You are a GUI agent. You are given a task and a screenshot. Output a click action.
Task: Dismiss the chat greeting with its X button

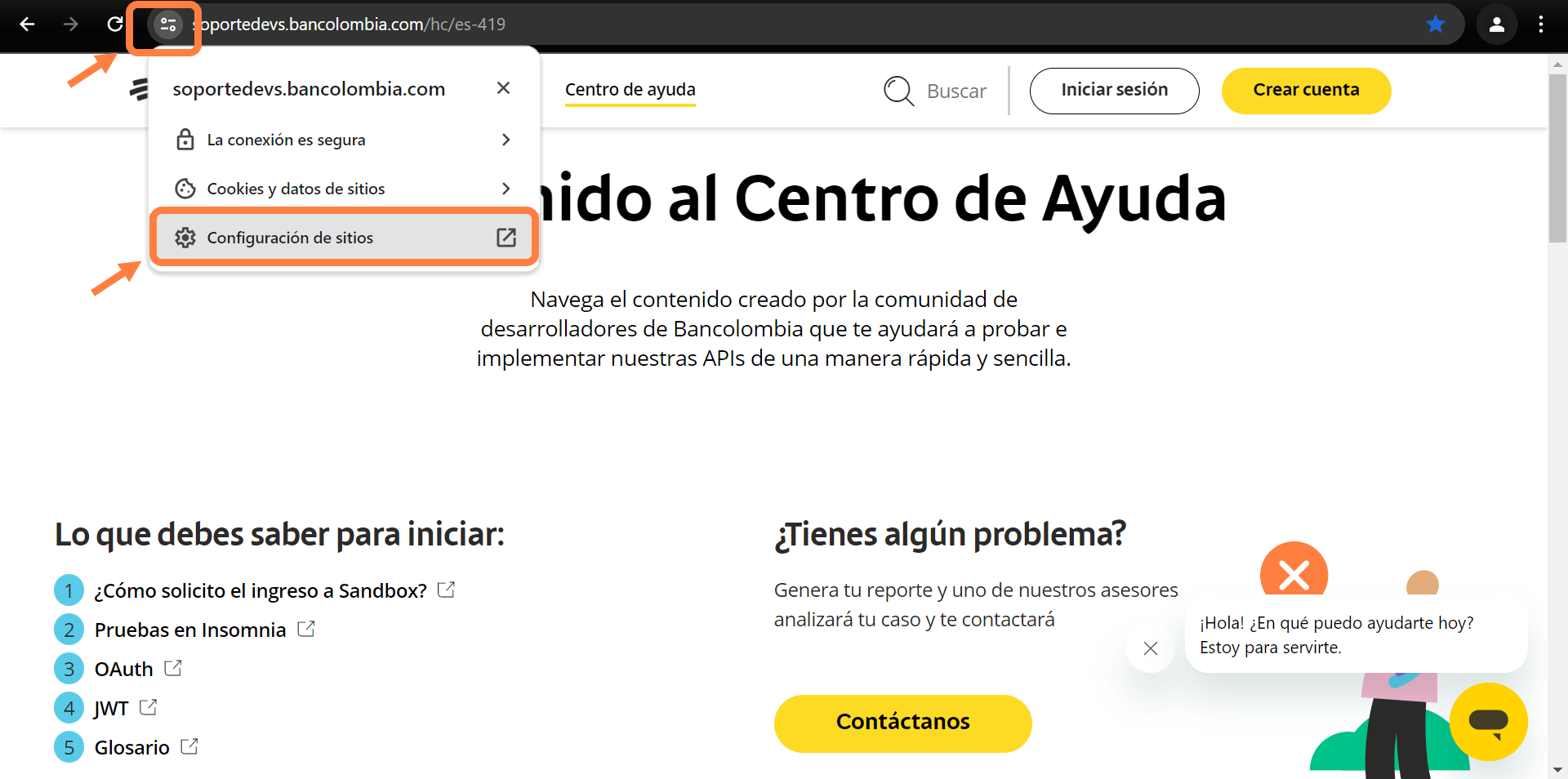click(1151, 648)
